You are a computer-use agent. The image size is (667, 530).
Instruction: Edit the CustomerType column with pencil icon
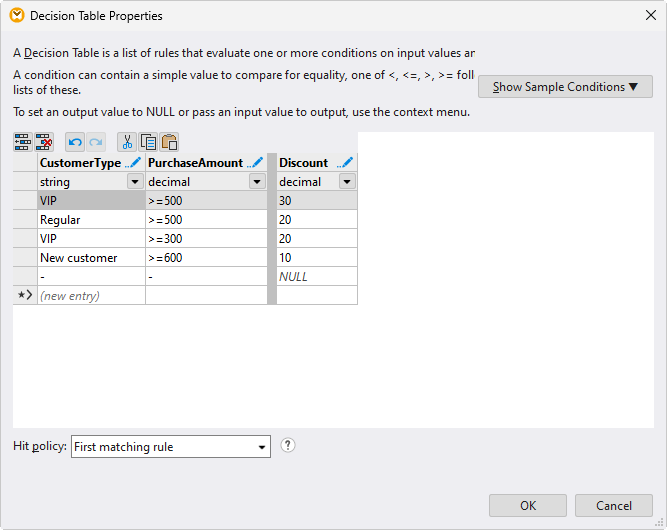(133, 163)
